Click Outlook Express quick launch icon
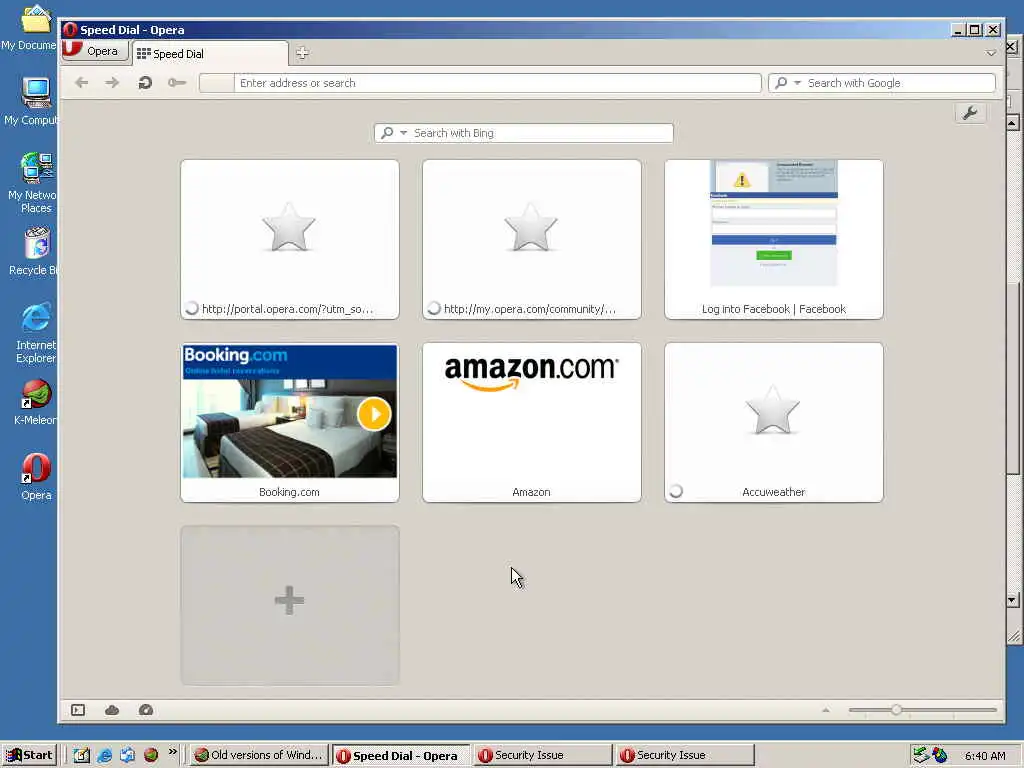This screenshot has width=1024, height=768. point(127,755)
